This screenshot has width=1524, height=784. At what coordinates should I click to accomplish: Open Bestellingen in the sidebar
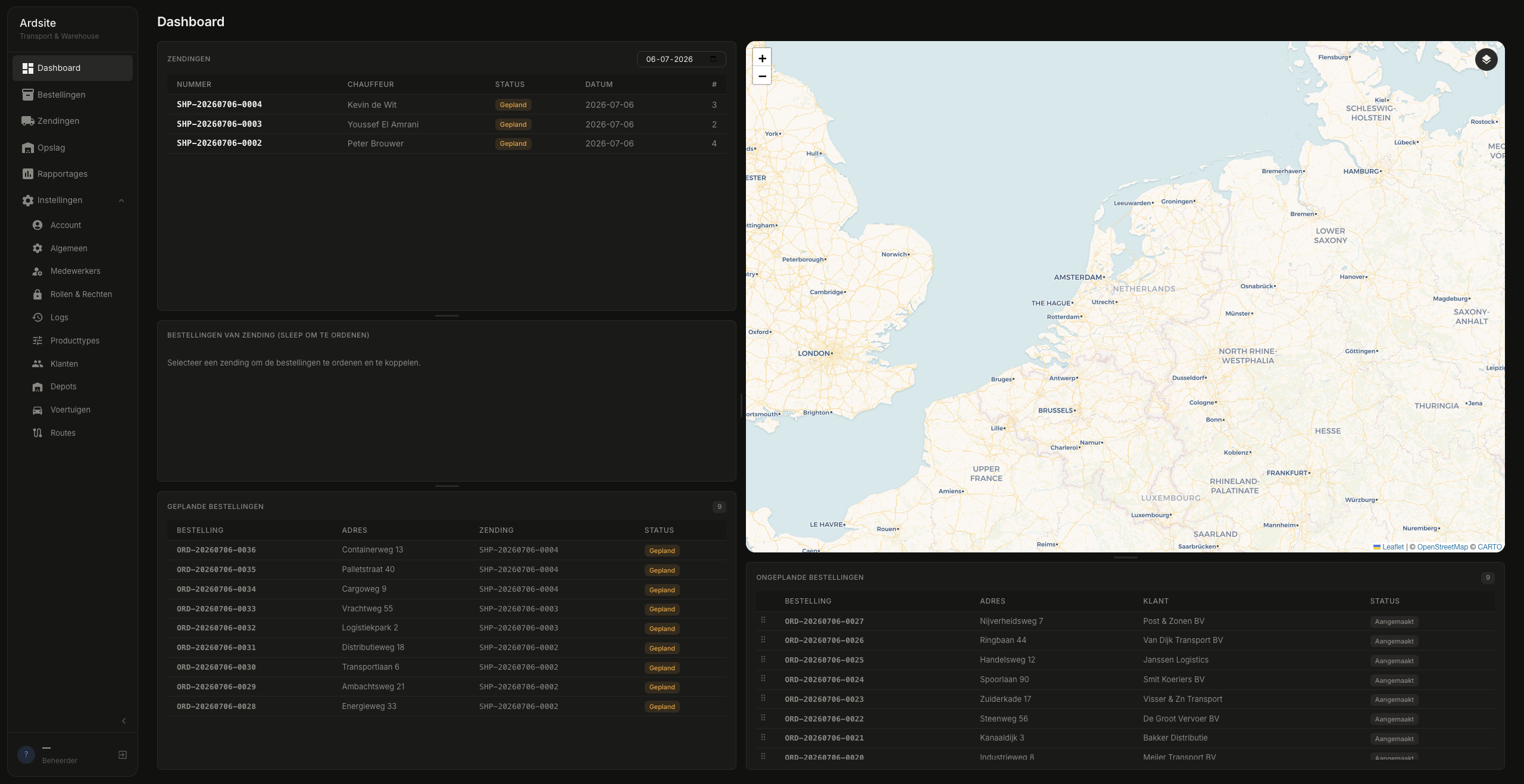72,95
